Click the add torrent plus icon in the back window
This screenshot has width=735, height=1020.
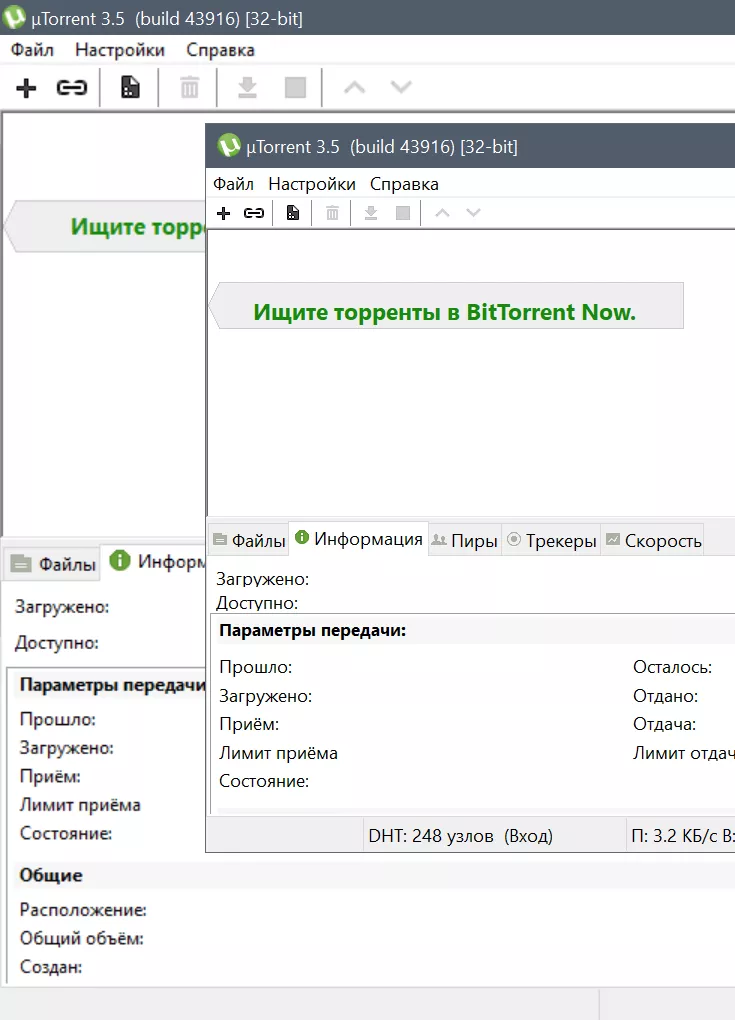[26, 88]
